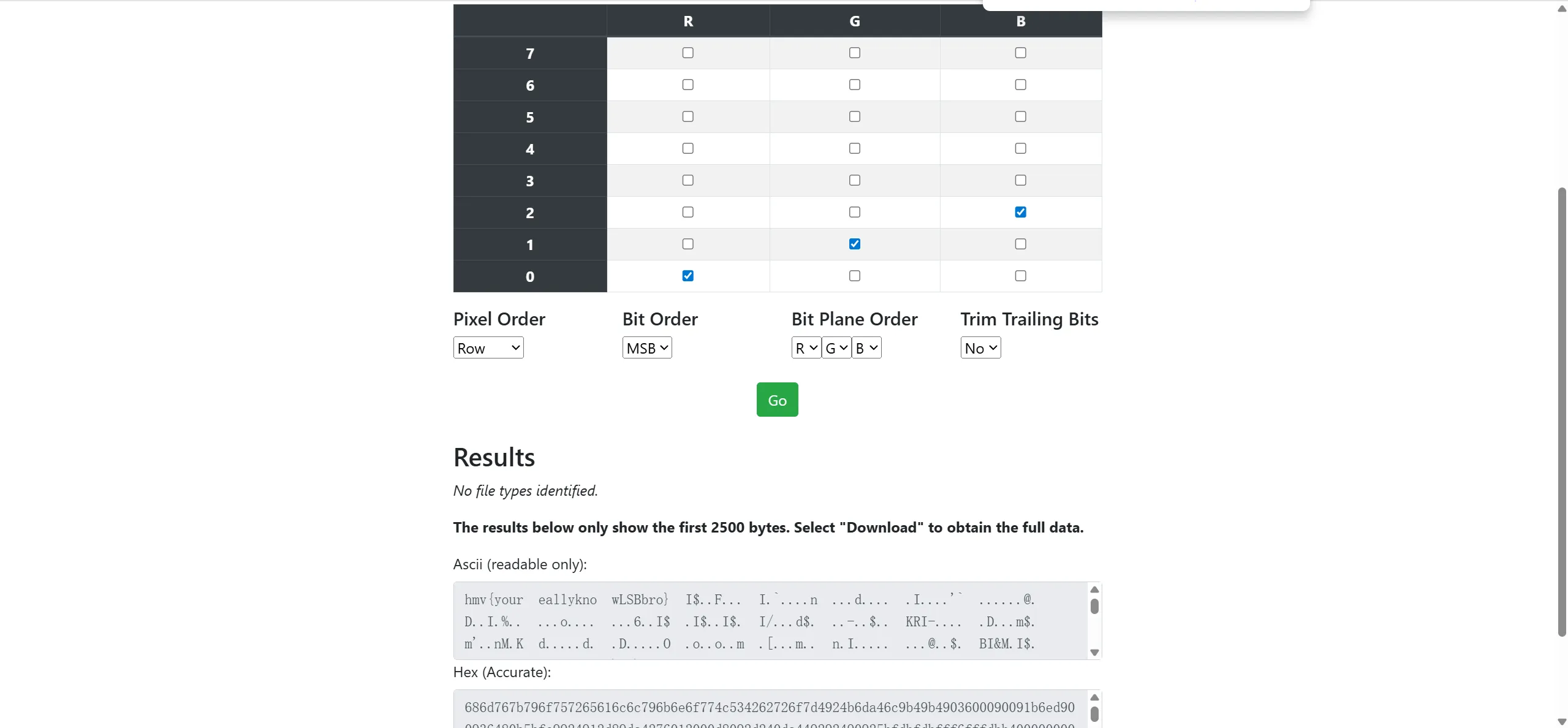Expand the Bit Order MSB dropdown
Viewport: 1568px width, 728px height.
647,348
